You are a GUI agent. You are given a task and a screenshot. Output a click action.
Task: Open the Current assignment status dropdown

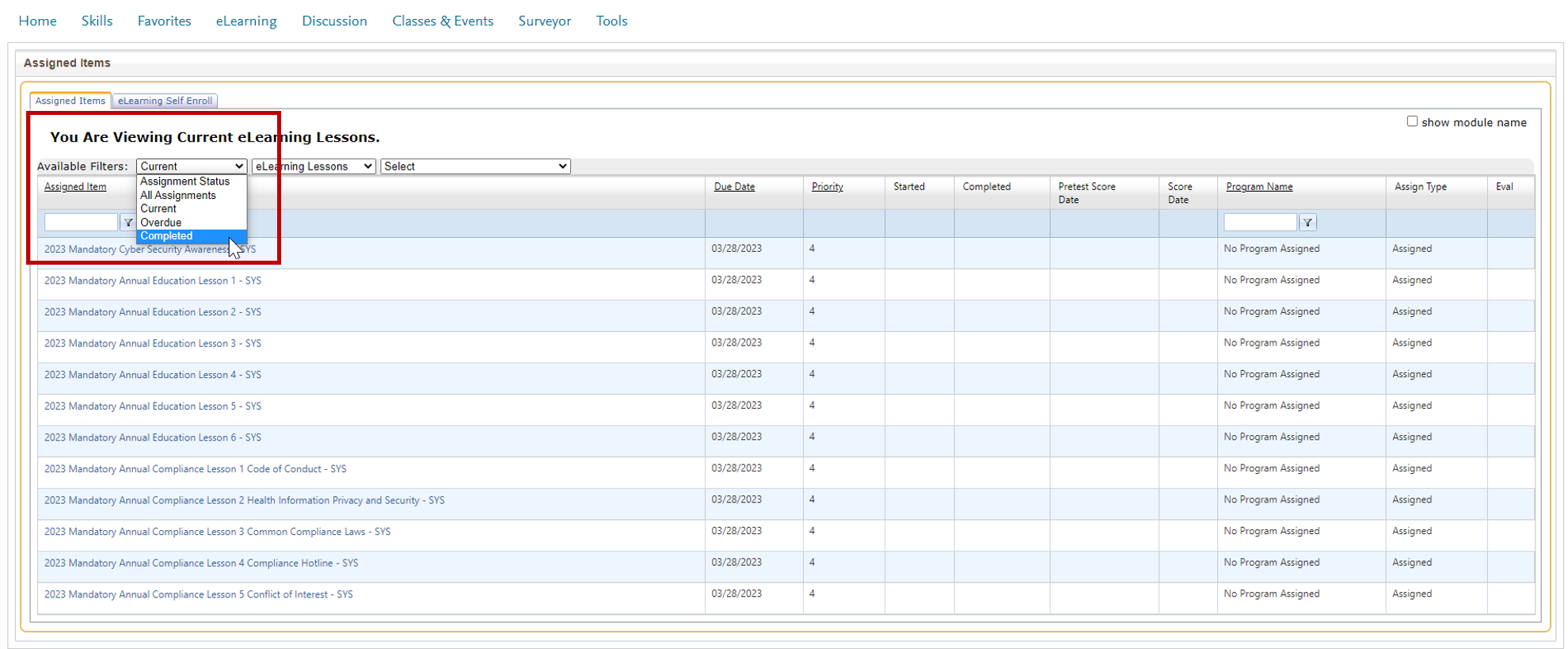(192, 166)
